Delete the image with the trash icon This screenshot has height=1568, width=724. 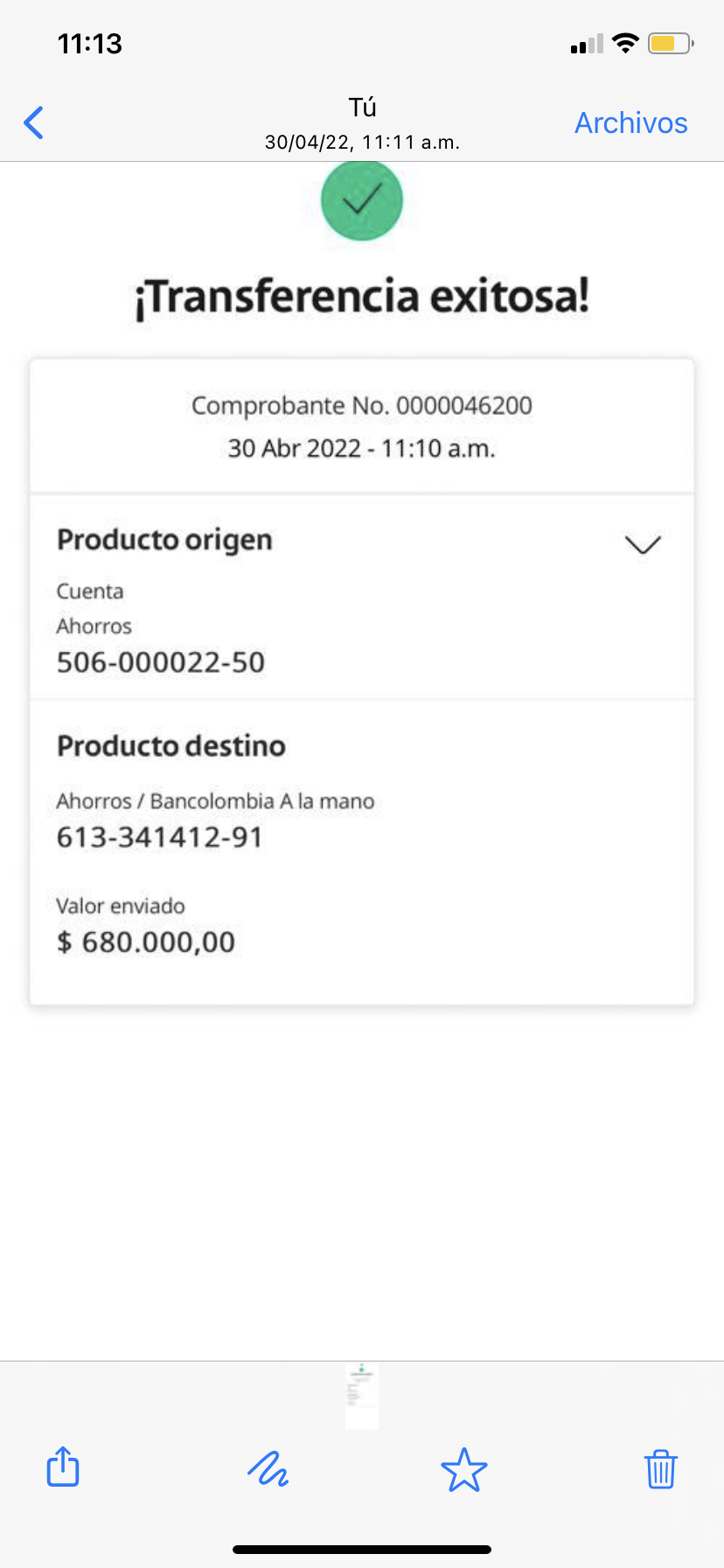[660, 1469]
